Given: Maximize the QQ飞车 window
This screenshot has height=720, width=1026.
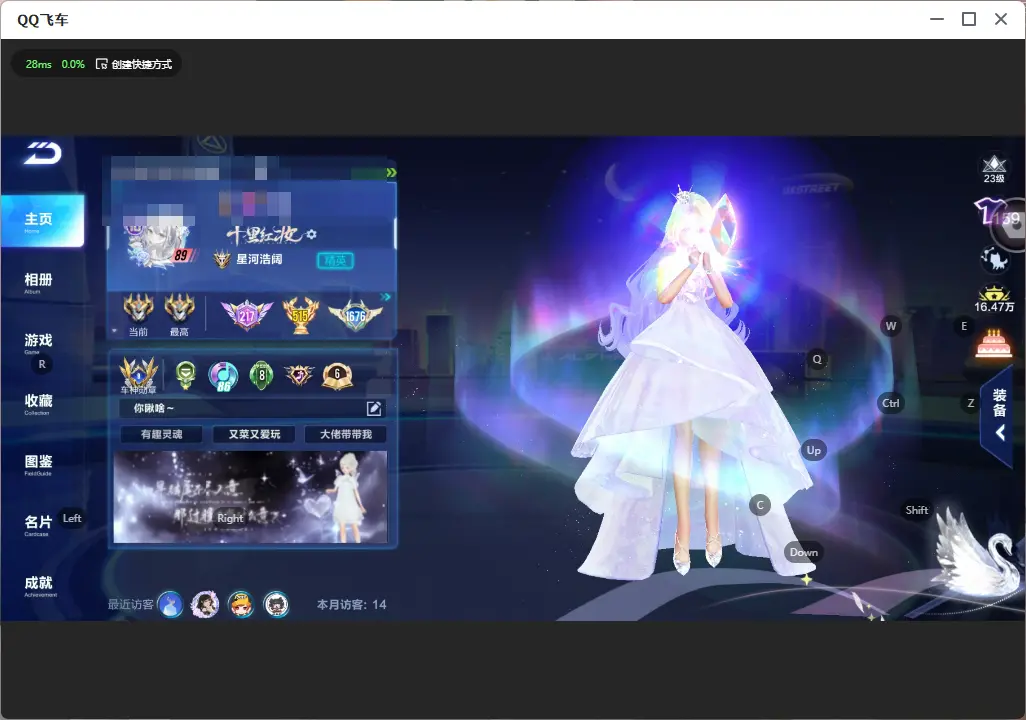Looking at the screenshot, I should click(969, 19).
